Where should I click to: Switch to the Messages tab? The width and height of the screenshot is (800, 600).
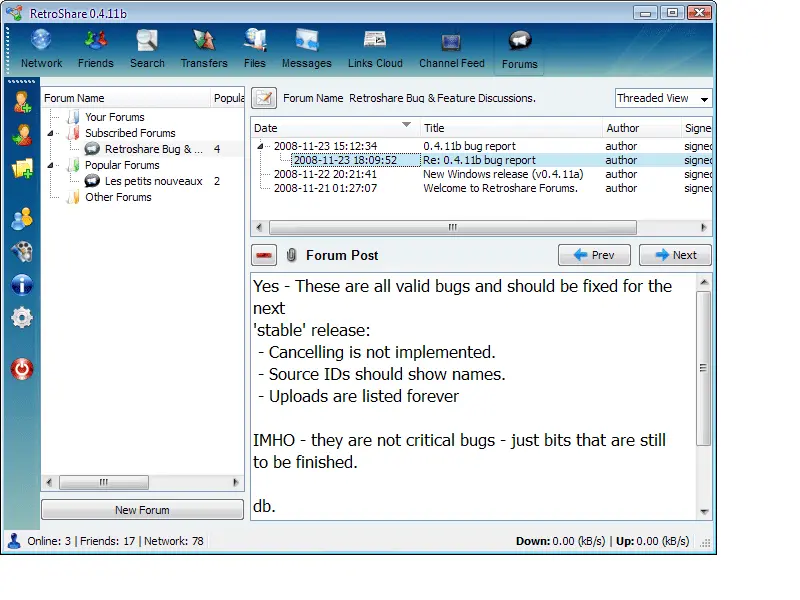click(306, 49)
